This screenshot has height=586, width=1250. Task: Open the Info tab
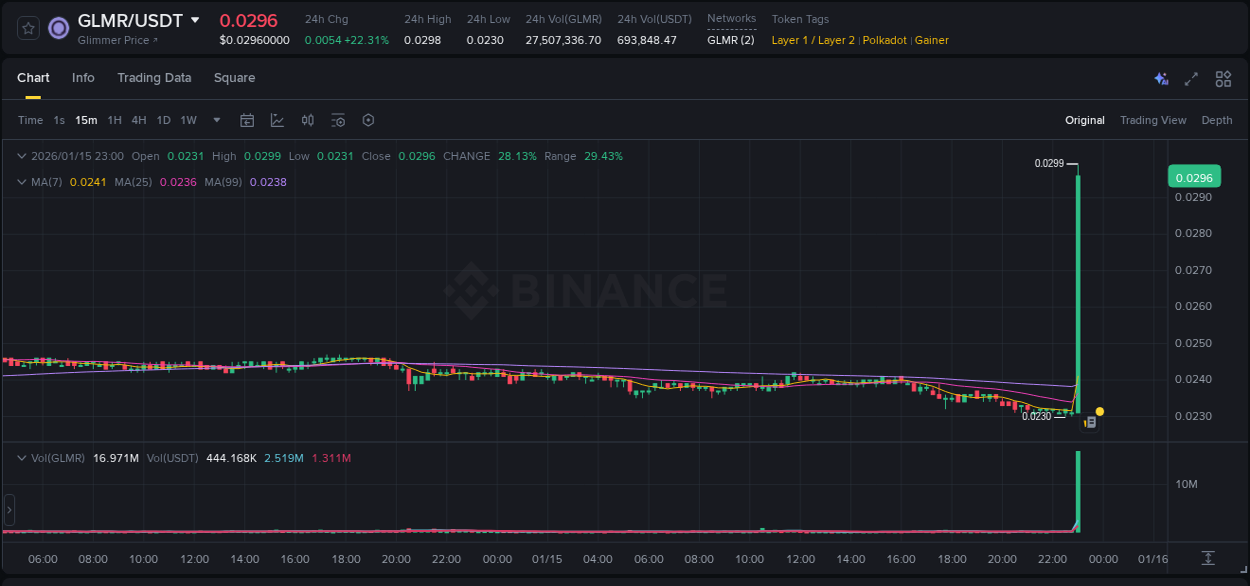tap(83, 77)
